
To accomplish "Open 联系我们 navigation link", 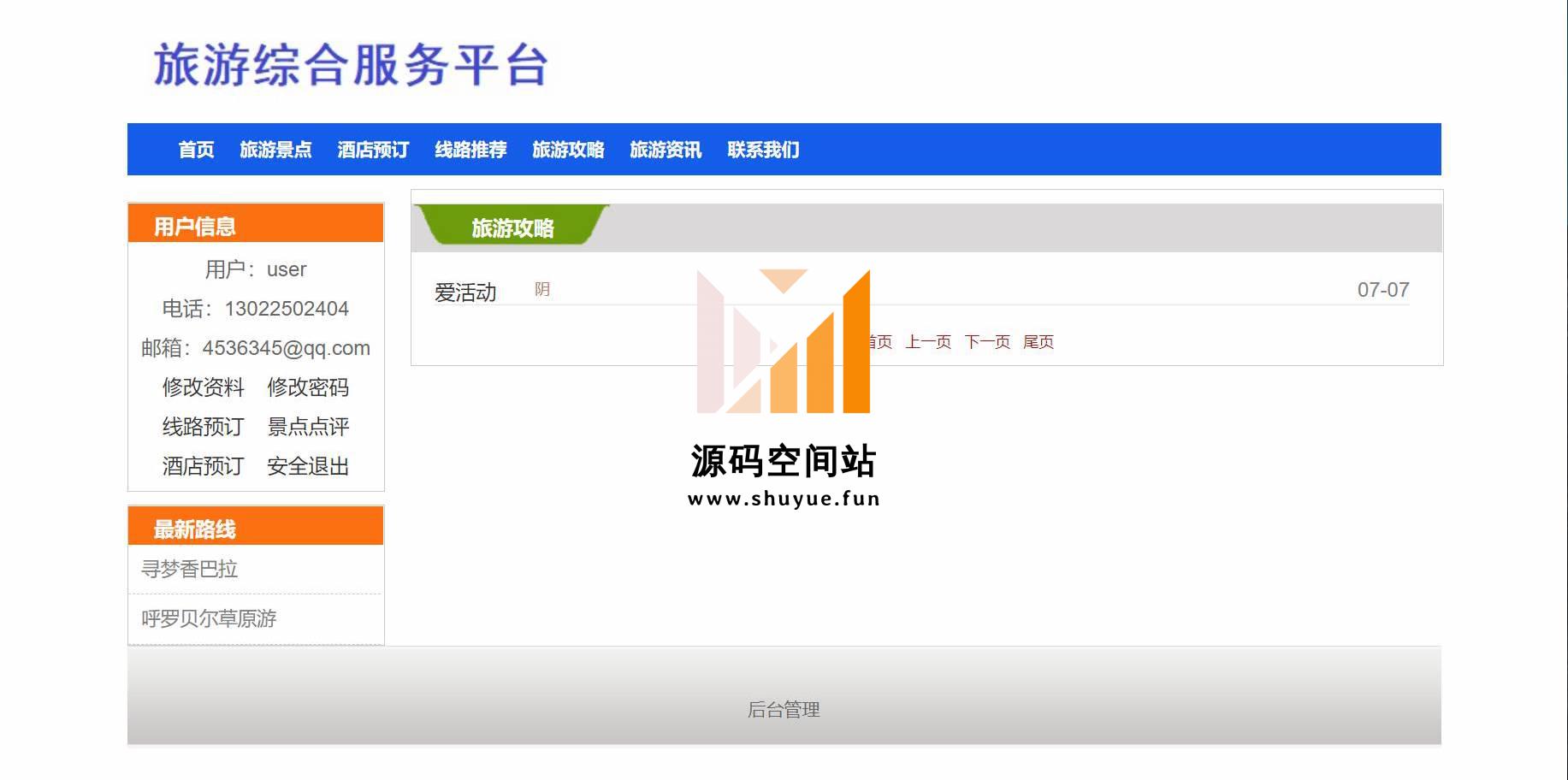I will 763,150.
